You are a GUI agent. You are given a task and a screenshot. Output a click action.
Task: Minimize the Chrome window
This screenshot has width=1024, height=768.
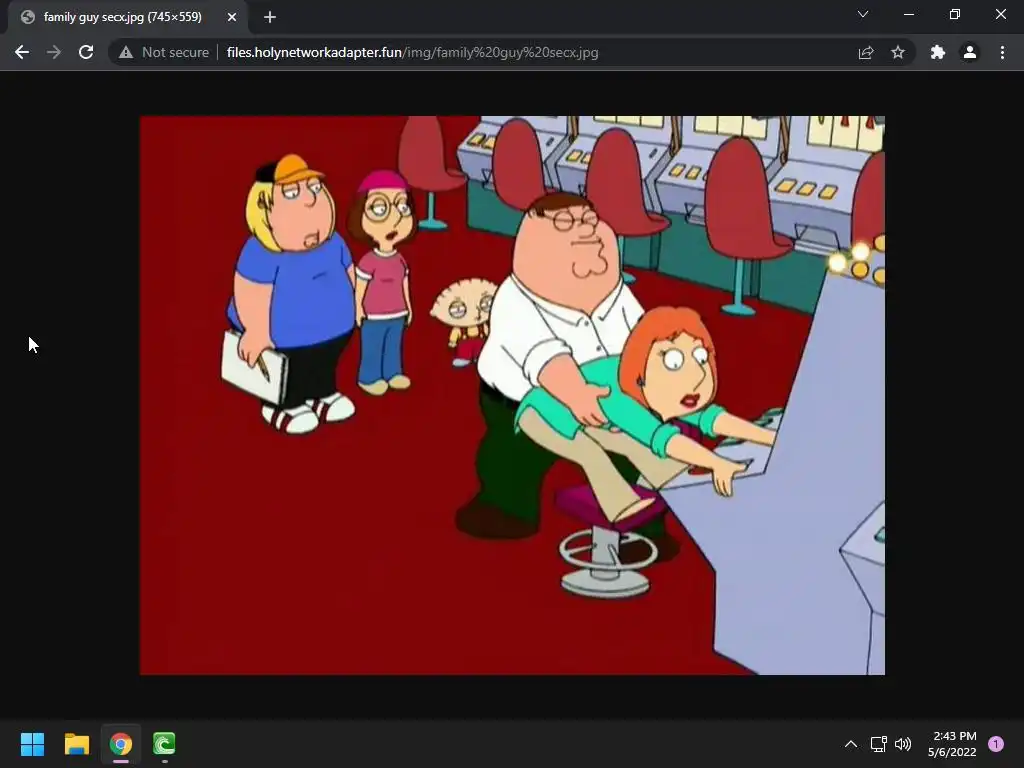(x=908, y=14)
